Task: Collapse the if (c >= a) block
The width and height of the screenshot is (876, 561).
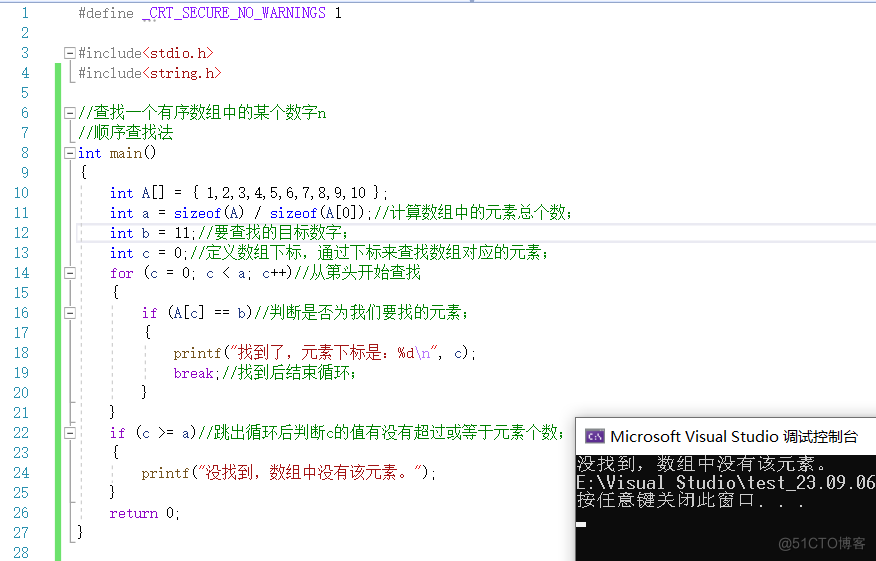Action: coord(70,433)
